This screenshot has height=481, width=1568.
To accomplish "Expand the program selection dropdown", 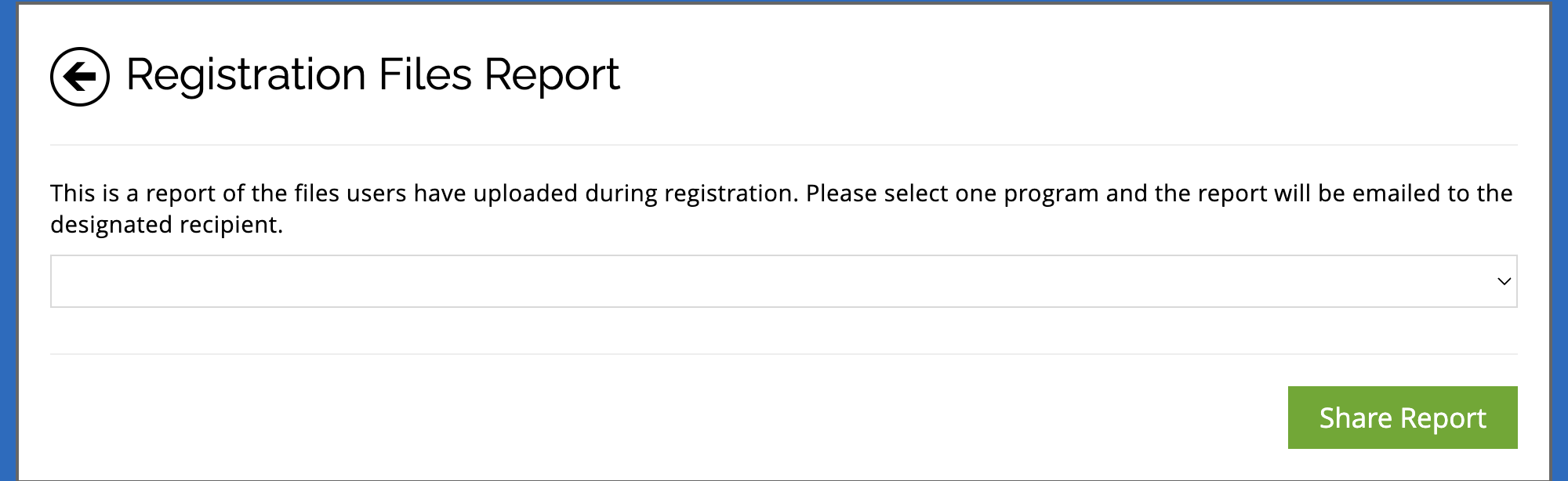I will [x=783, y=281].
